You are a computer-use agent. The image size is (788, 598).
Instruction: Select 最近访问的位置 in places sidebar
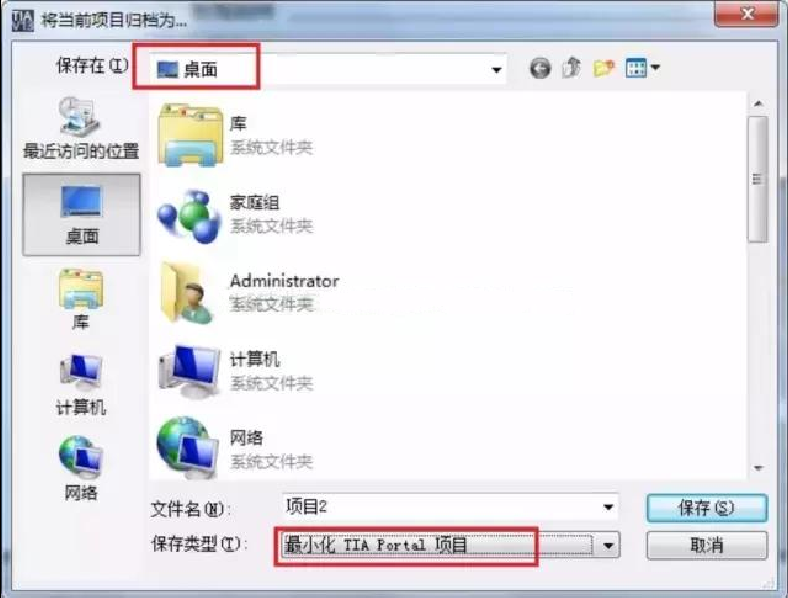click(x=81, y=128)
